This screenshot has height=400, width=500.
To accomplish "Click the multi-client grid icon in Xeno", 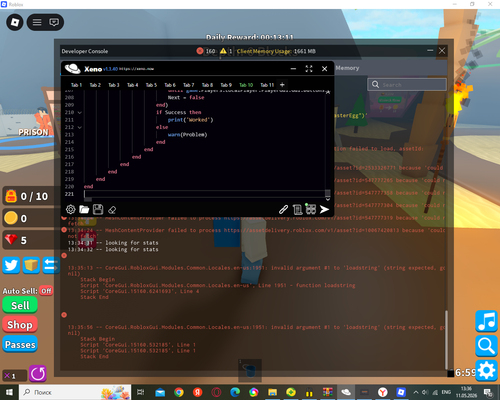I will [x=311, y=209].
